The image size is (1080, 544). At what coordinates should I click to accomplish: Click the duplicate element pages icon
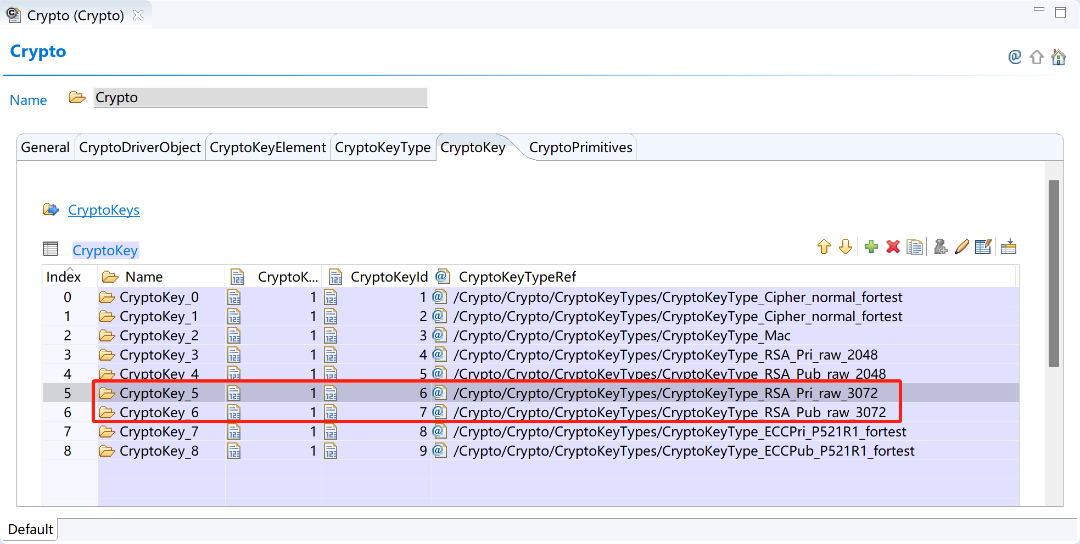[x=914, y=247]
